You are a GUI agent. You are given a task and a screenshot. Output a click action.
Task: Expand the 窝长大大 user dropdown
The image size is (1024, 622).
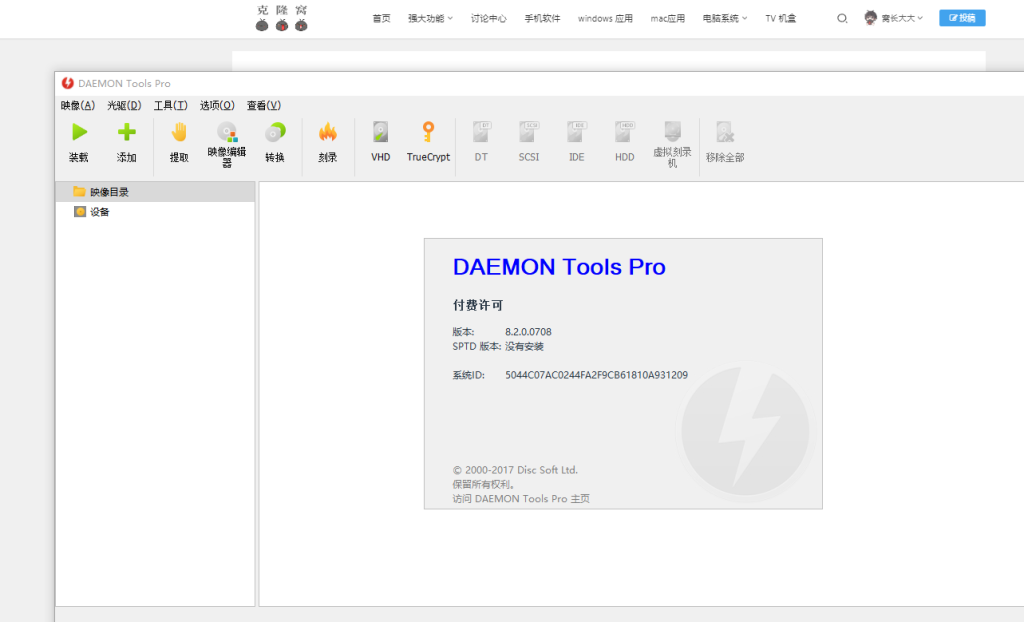click(902, 18)
